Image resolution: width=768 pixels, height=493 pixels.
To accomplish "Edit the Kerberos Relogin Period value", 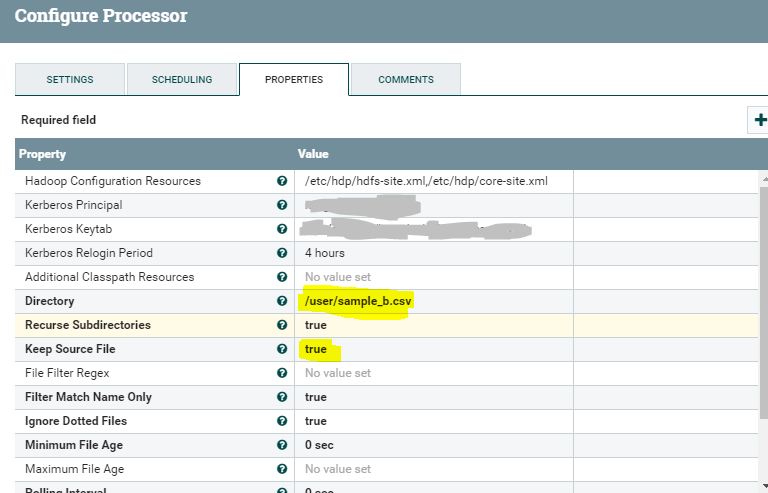I will coord(325,254).
